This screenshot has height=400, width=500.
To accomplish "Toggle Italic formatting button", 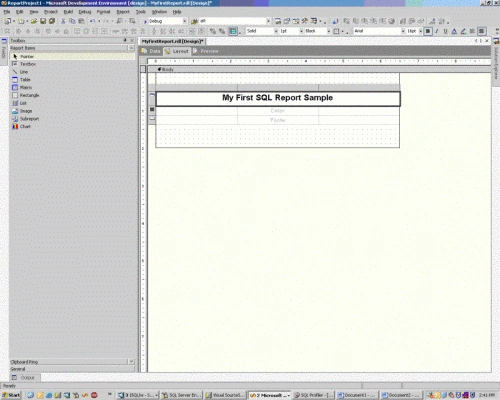I will [437, 31].
